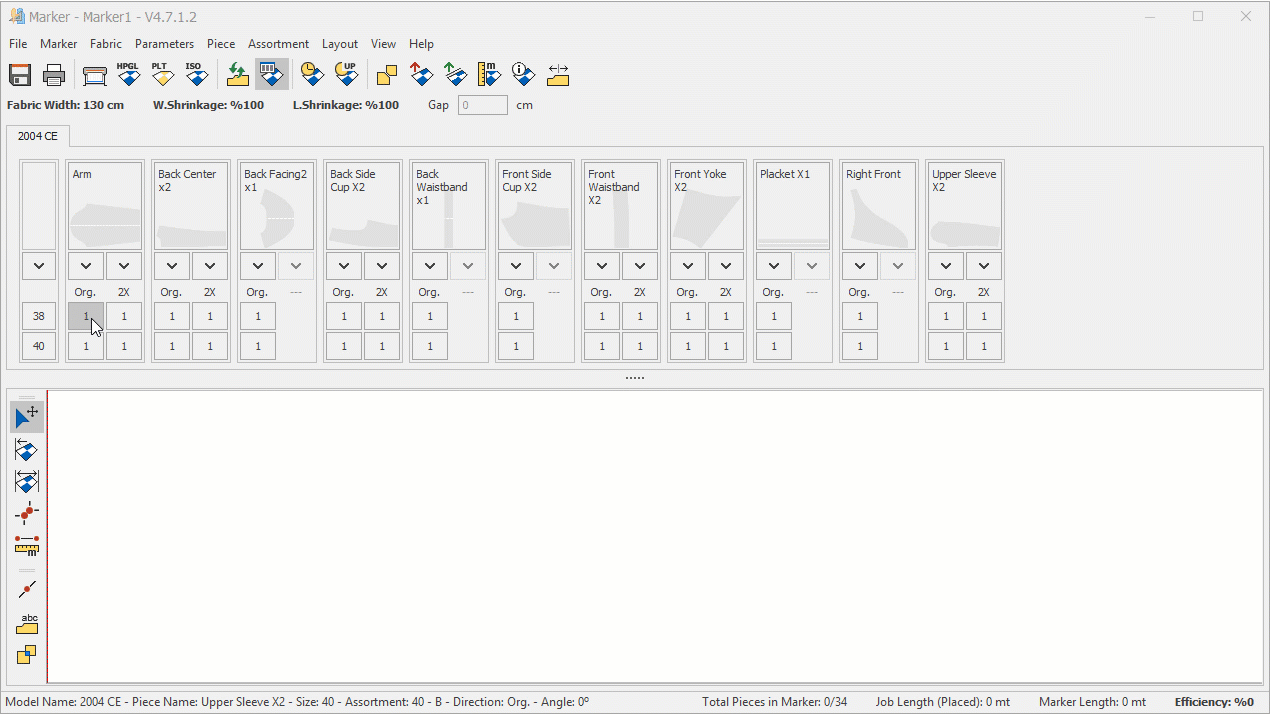Click the PLT export icon

click(x=162, y=75)
